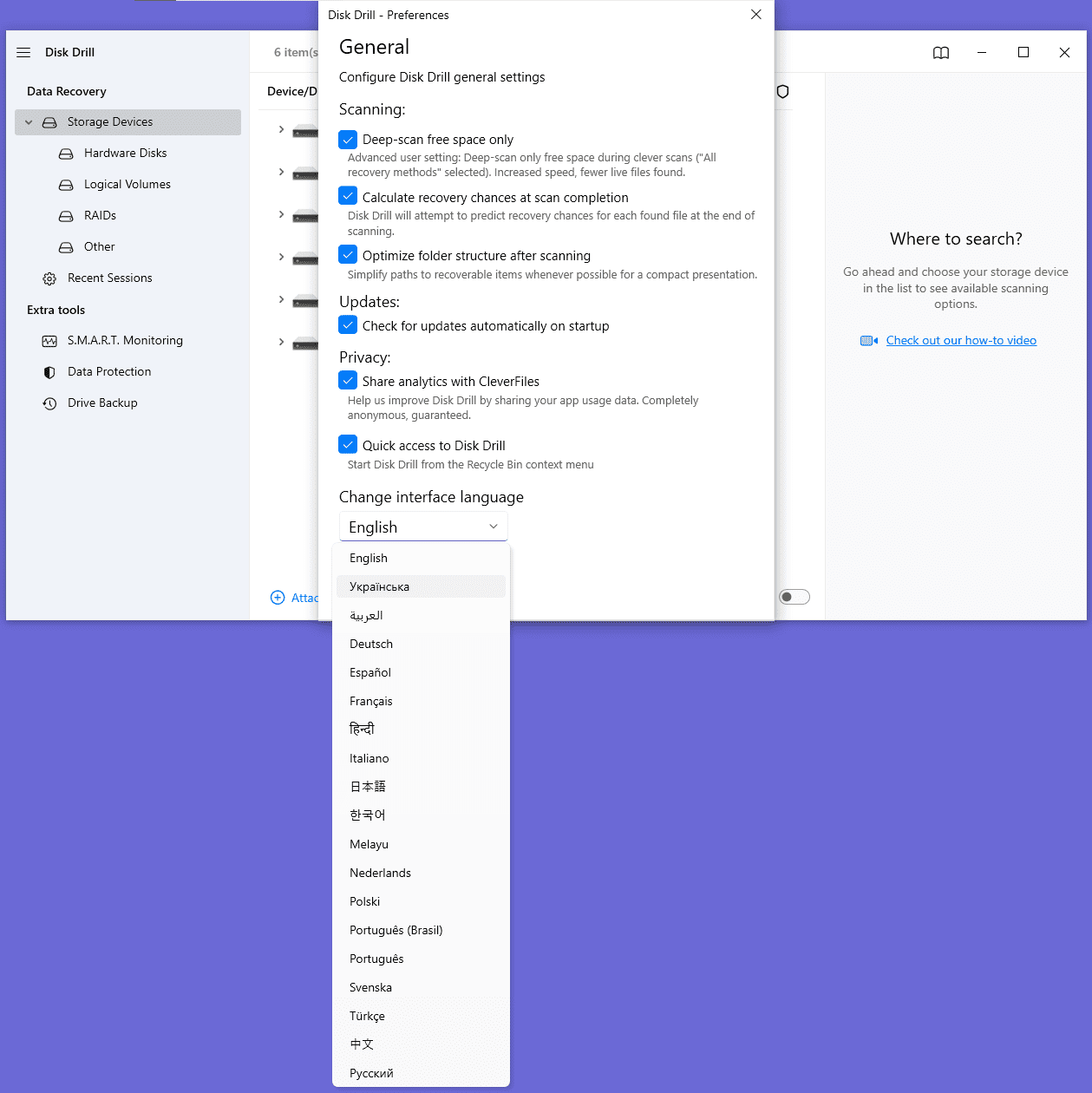Select Français in language list
The width and height of the screenshot is (1092, 1093).
(421, 701)
